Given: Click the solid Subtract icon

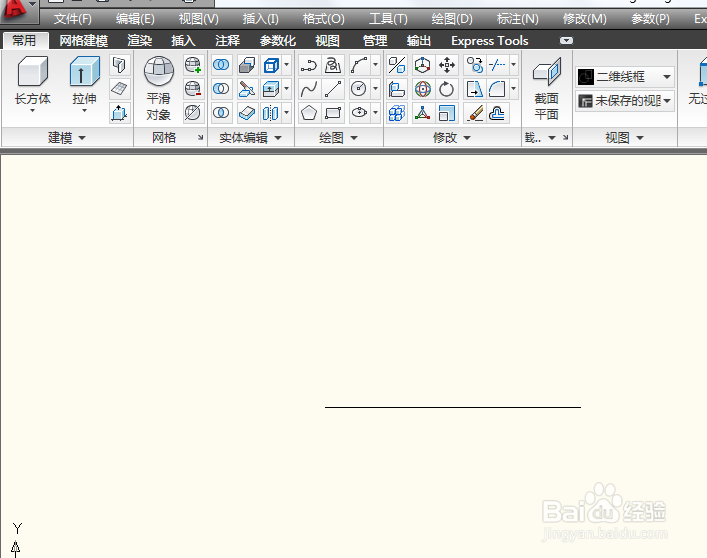Looking at the screenshot, I should tap(221, 89).
